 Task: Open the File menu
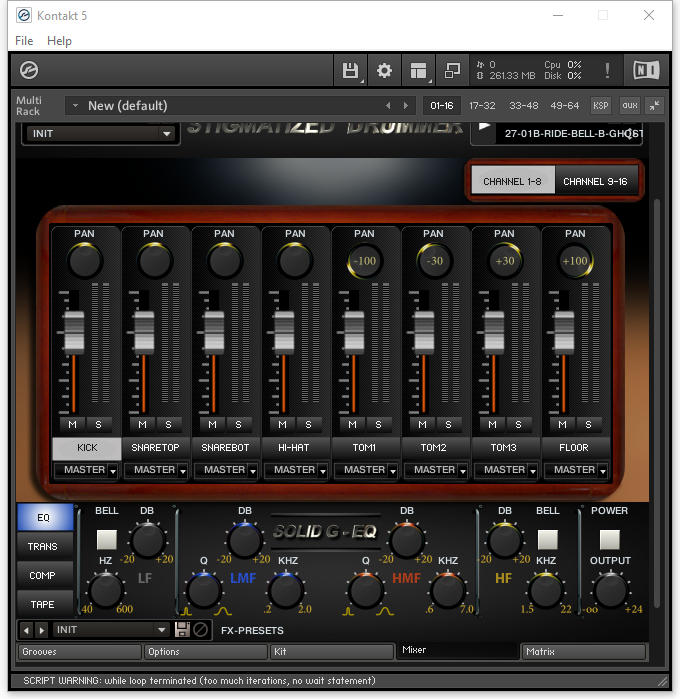tap(24, 41)
